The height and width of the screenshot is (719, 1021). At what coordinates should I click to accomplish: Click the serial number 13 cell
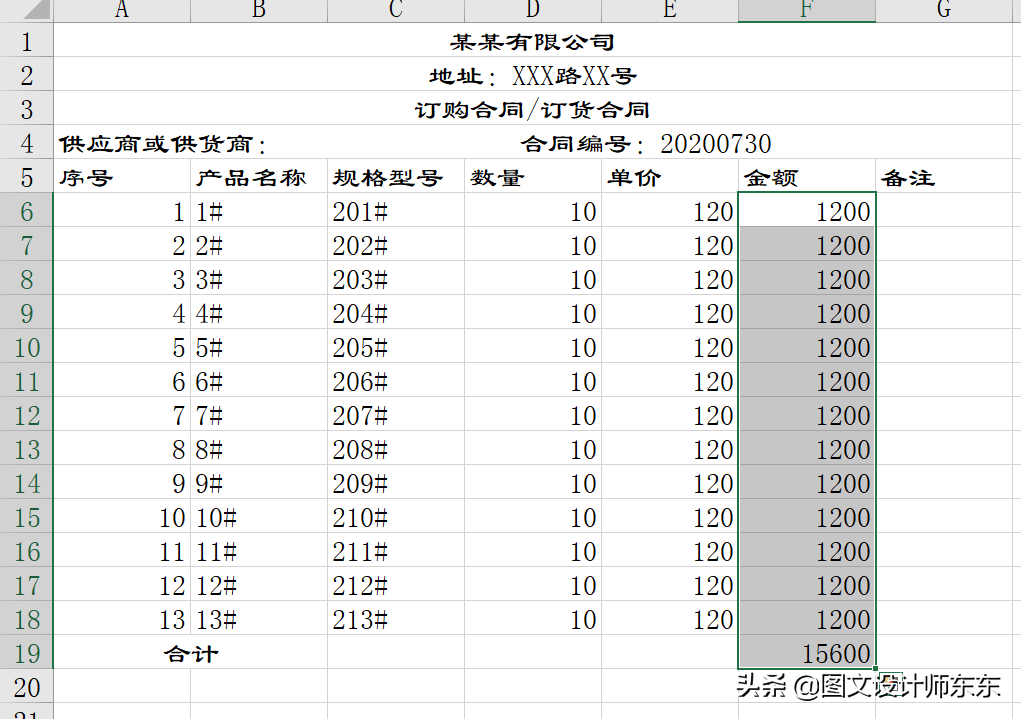pos(122,619)
